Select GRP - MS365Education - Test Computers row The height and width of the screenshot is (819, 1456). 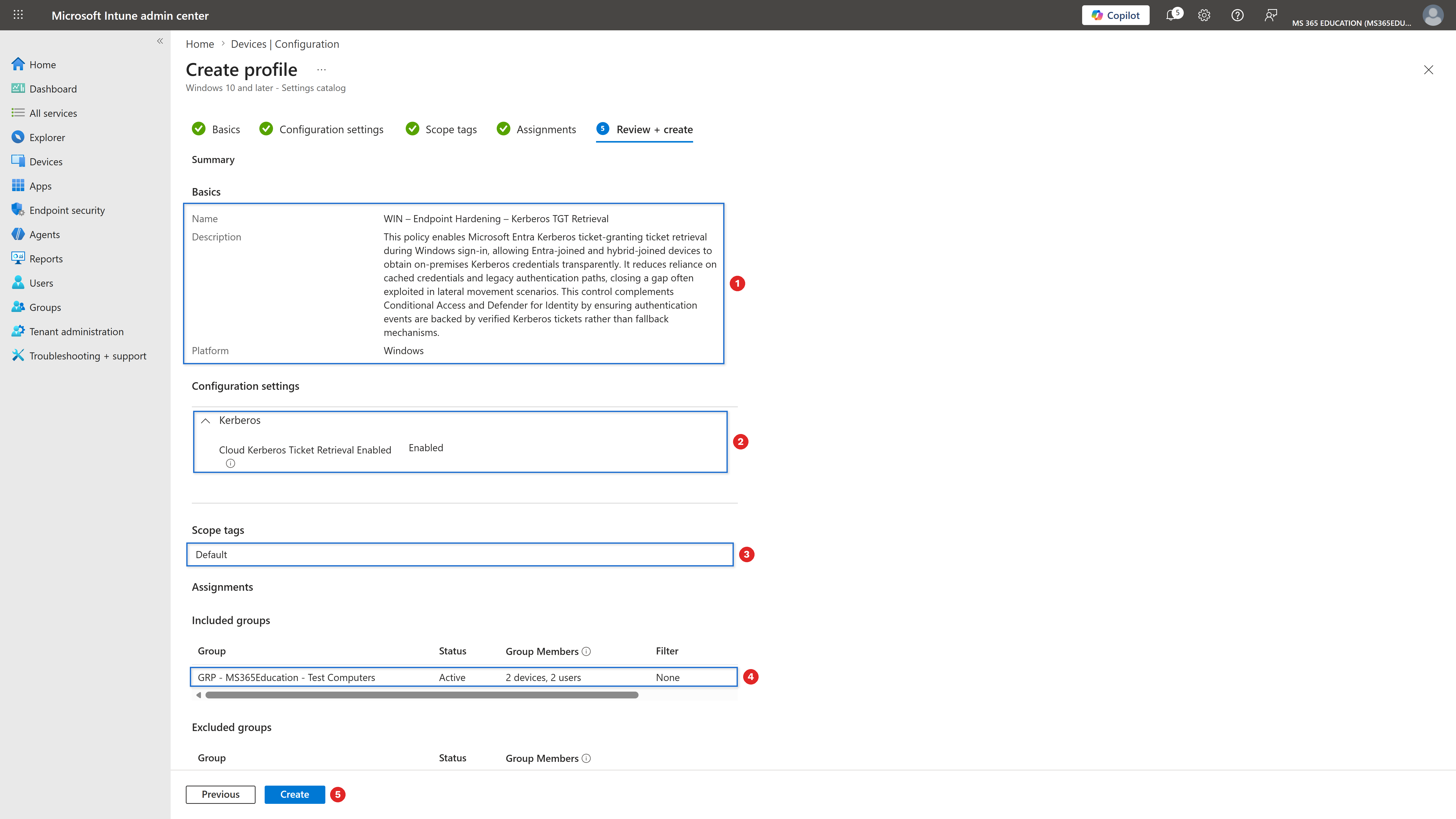tap(464, 677)
